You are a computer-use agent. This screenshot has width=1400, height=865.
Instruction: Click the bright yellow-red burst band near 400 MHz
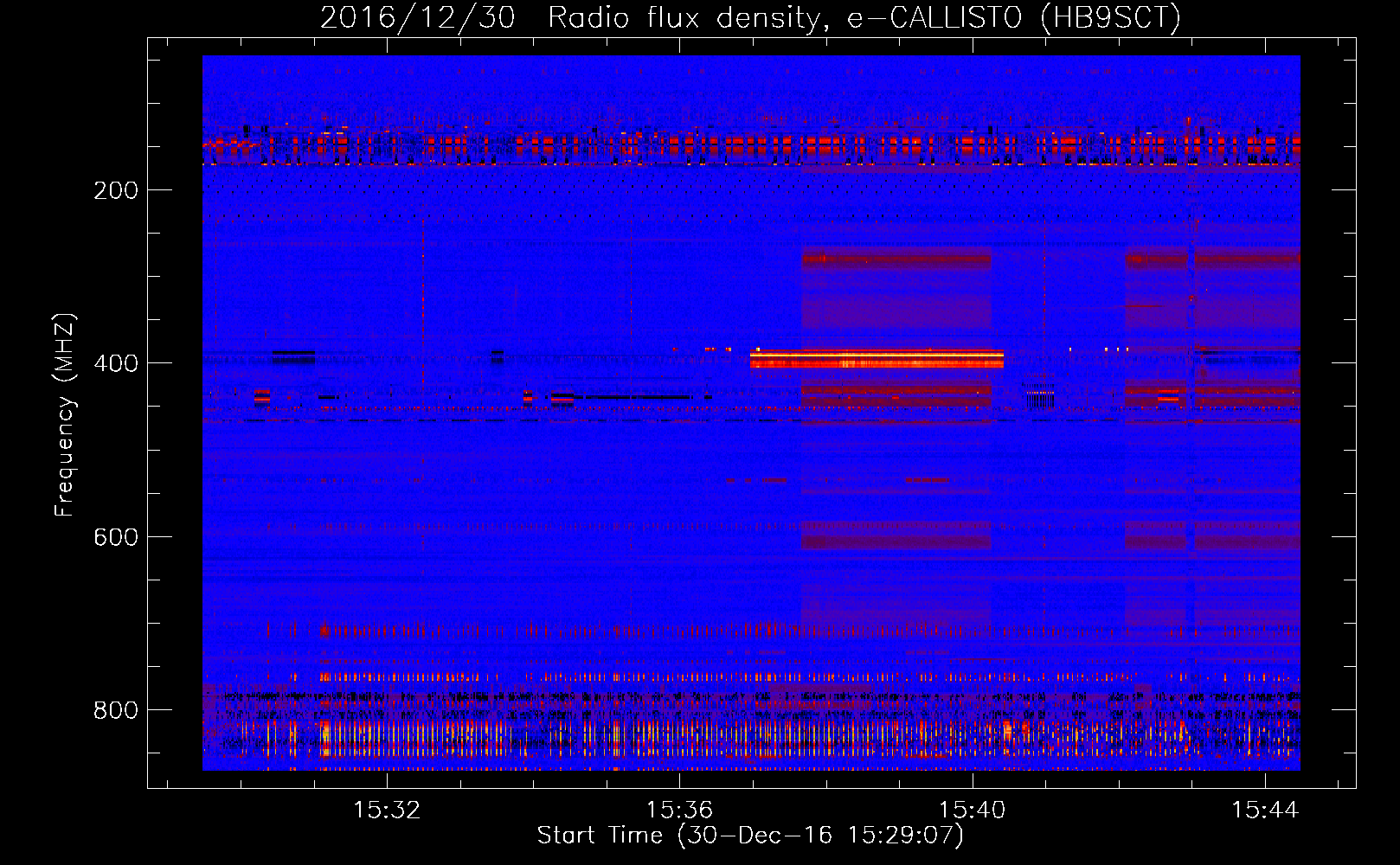coord(877,358)
